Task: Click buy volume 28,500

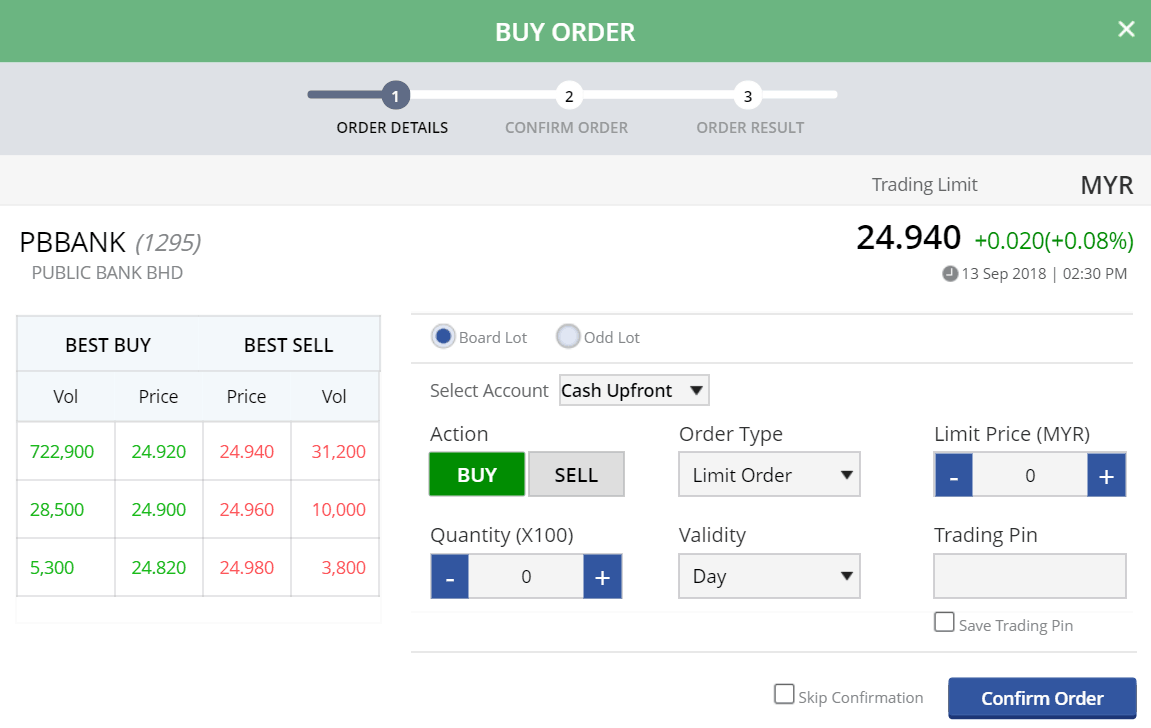Action: tap(57, 509)
